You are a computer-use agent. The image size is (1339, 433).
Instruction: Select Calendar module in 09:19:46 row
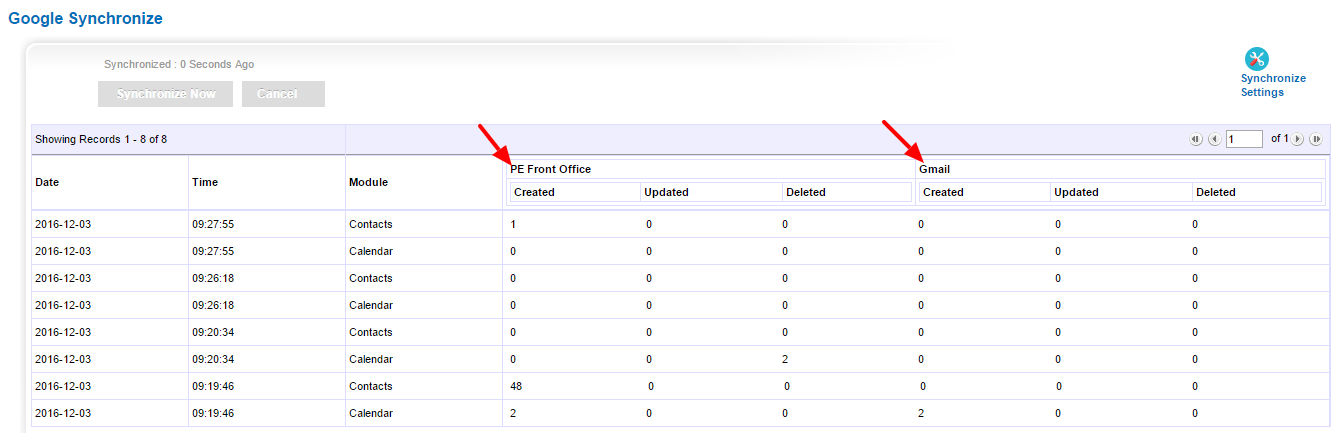coord(370,413)
